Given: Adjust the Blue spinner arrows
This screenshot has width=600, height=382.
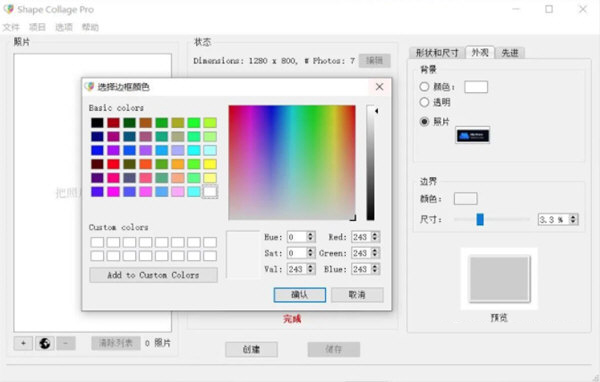Looking at the screenshot, I should pyautogui.click(x=375, y=269).
